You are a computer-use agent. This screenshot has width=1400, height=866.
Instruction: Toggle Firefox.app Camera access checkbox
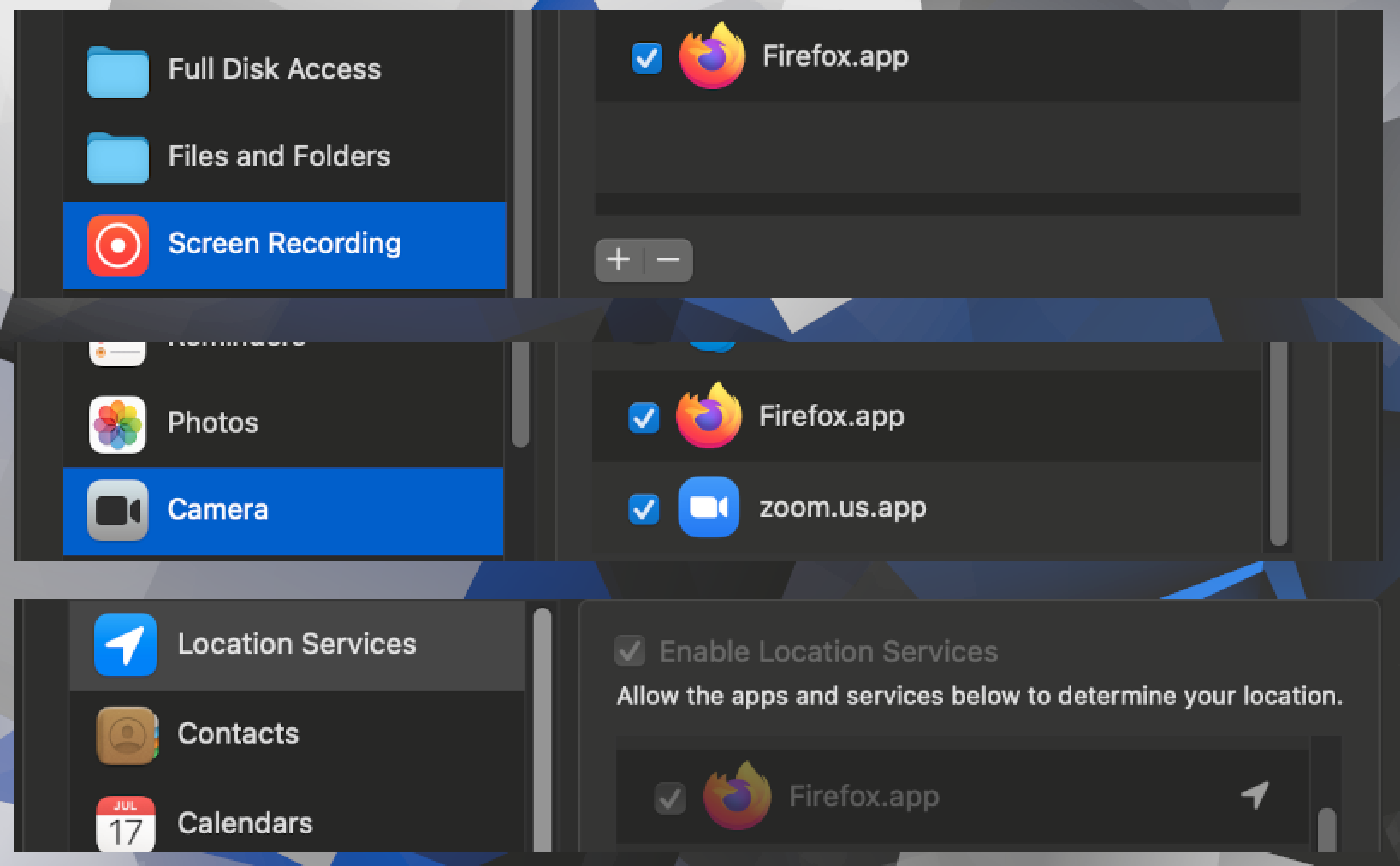pos(644,418)
